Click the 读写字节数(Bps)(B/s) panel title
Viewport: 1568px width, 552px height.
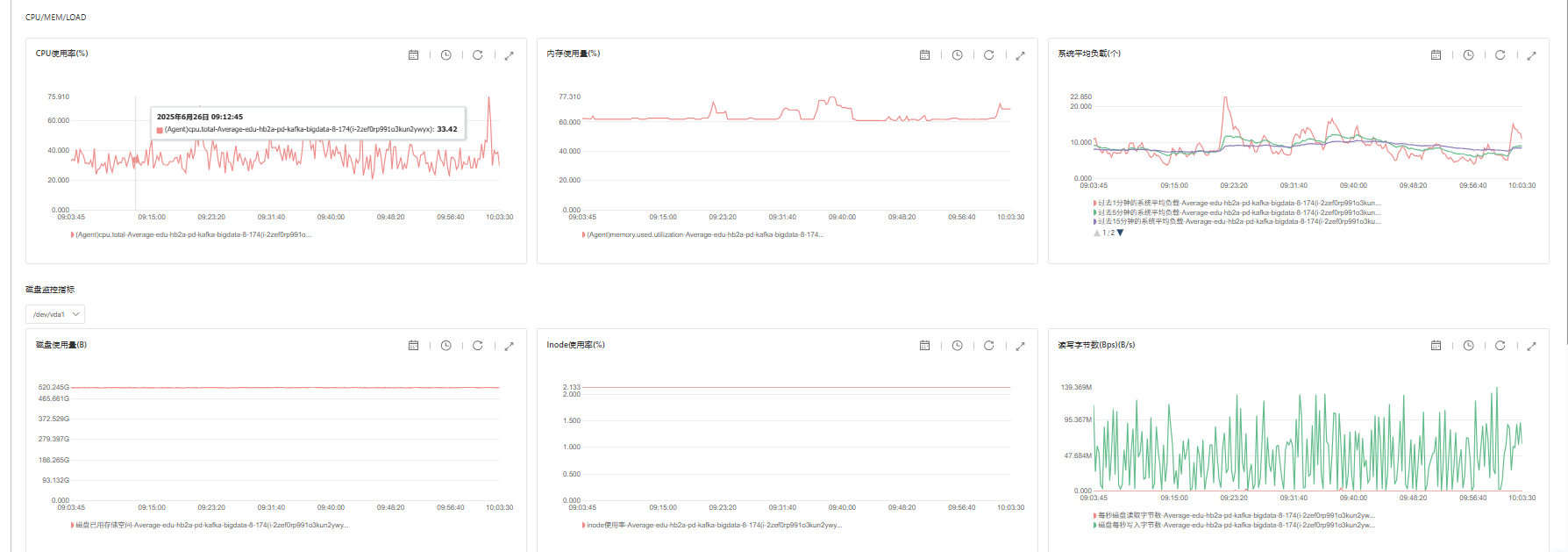click(x=1096, y=345)
